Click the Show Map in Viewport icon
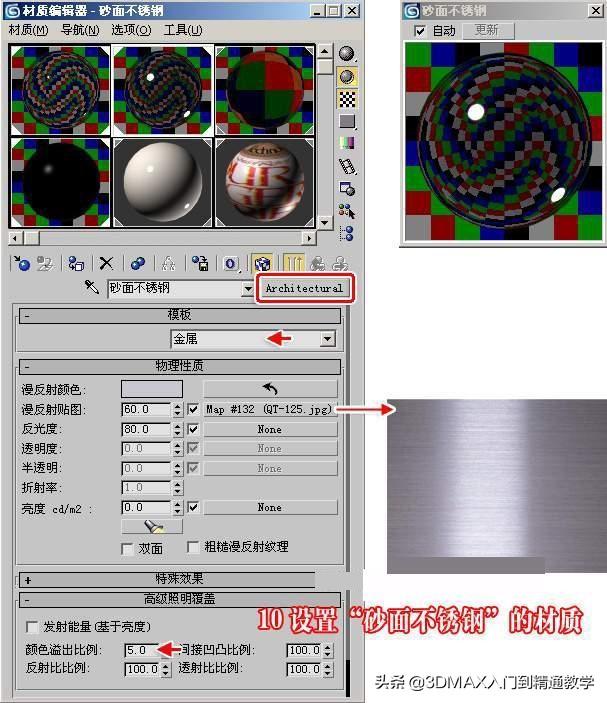Viewport: 607px width, 703px height. click(x=263, y=264)
